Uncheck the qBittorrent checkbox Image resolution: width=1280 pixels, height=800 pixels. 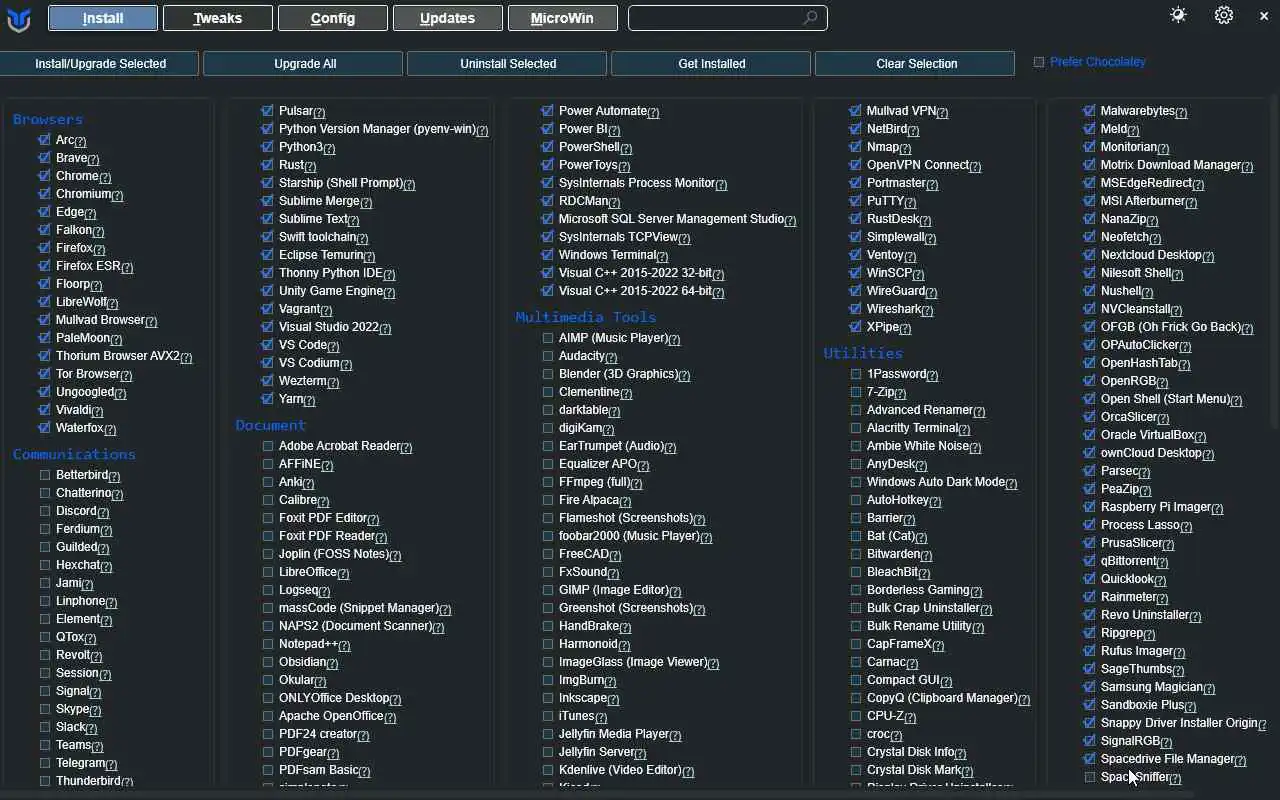[x=1089, y=561]
